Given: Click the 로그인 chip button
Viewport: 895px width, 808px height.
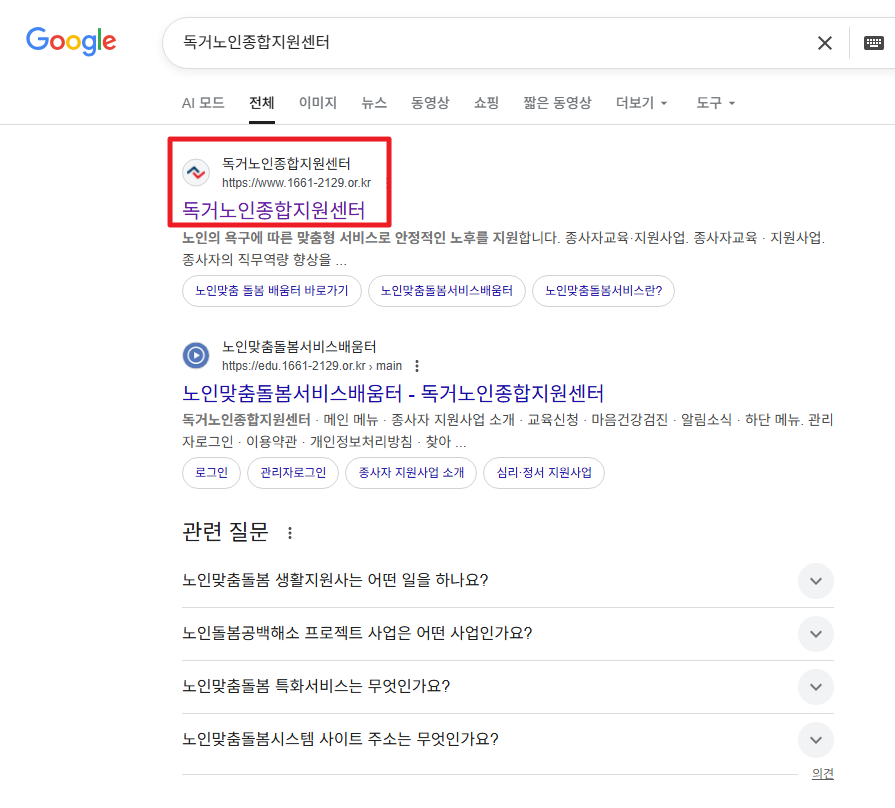Looking at the screenshot, I should 211,473.
